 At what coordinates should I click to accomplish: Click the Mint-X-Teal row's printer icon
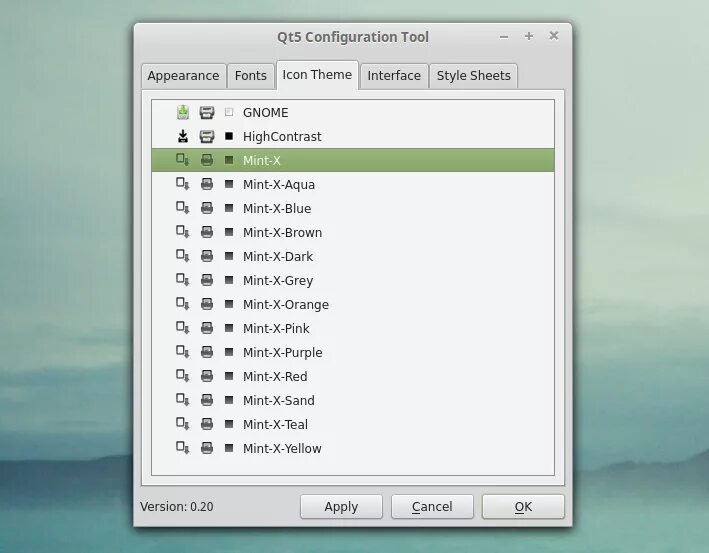[207, 423]
